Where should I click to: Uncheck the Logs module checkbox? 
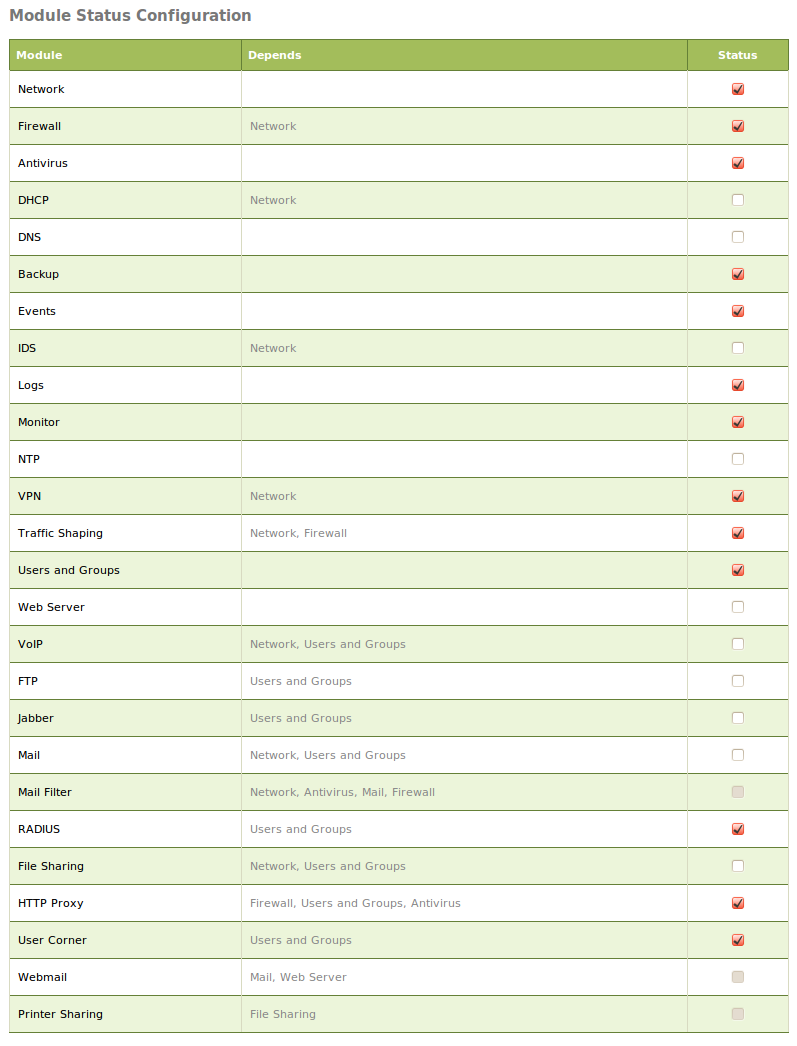738,385
